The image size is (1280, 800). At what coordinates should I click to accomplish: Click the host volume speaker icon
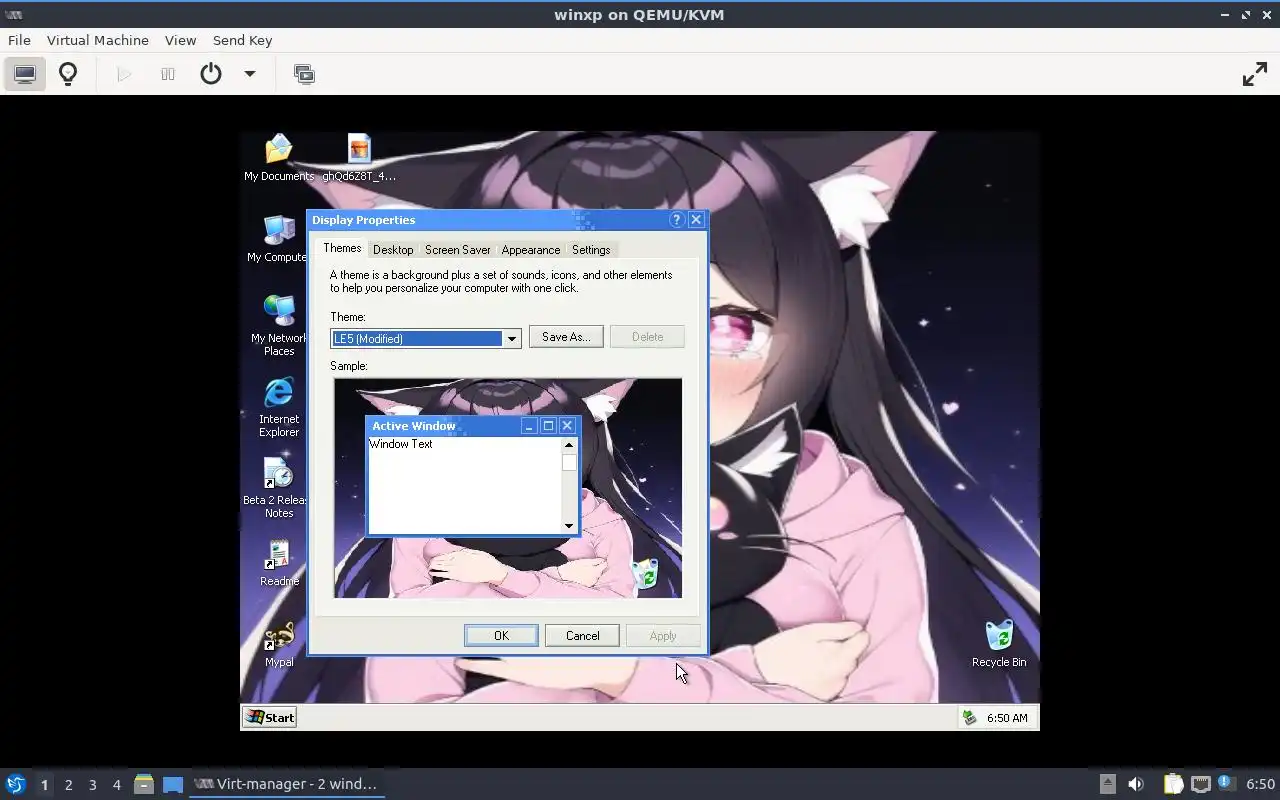coord(1136,784)
